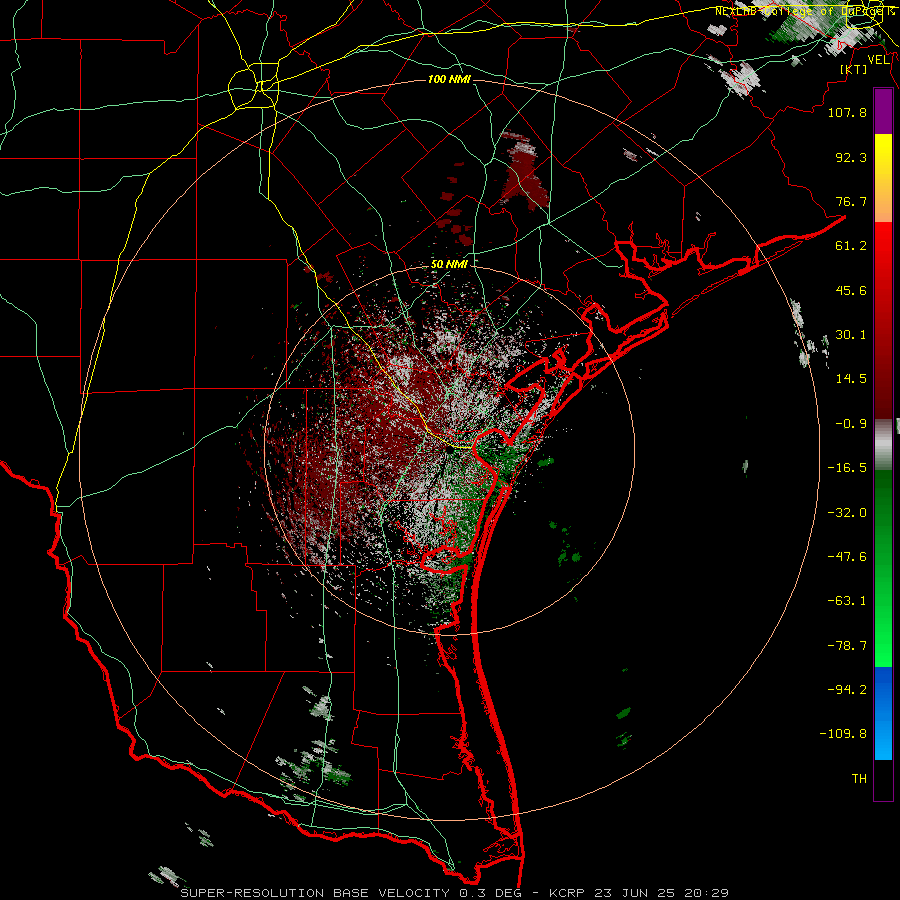This screenshot has height=900, width=900.
Task: Select the [KT] units label
Action: click(x=854, y=69)
